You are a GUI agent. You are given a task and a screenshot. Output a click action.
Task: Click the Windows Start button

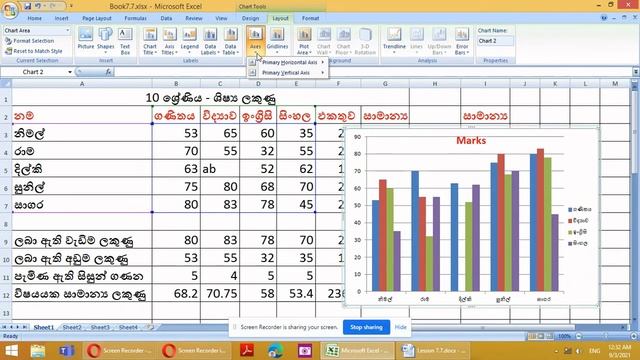[x=11, y=351]
